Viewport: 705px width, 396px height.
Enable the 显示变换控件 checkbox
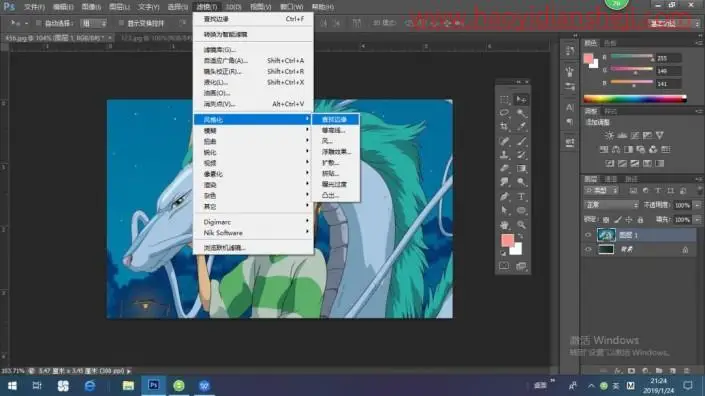click(x=121, y=23)
